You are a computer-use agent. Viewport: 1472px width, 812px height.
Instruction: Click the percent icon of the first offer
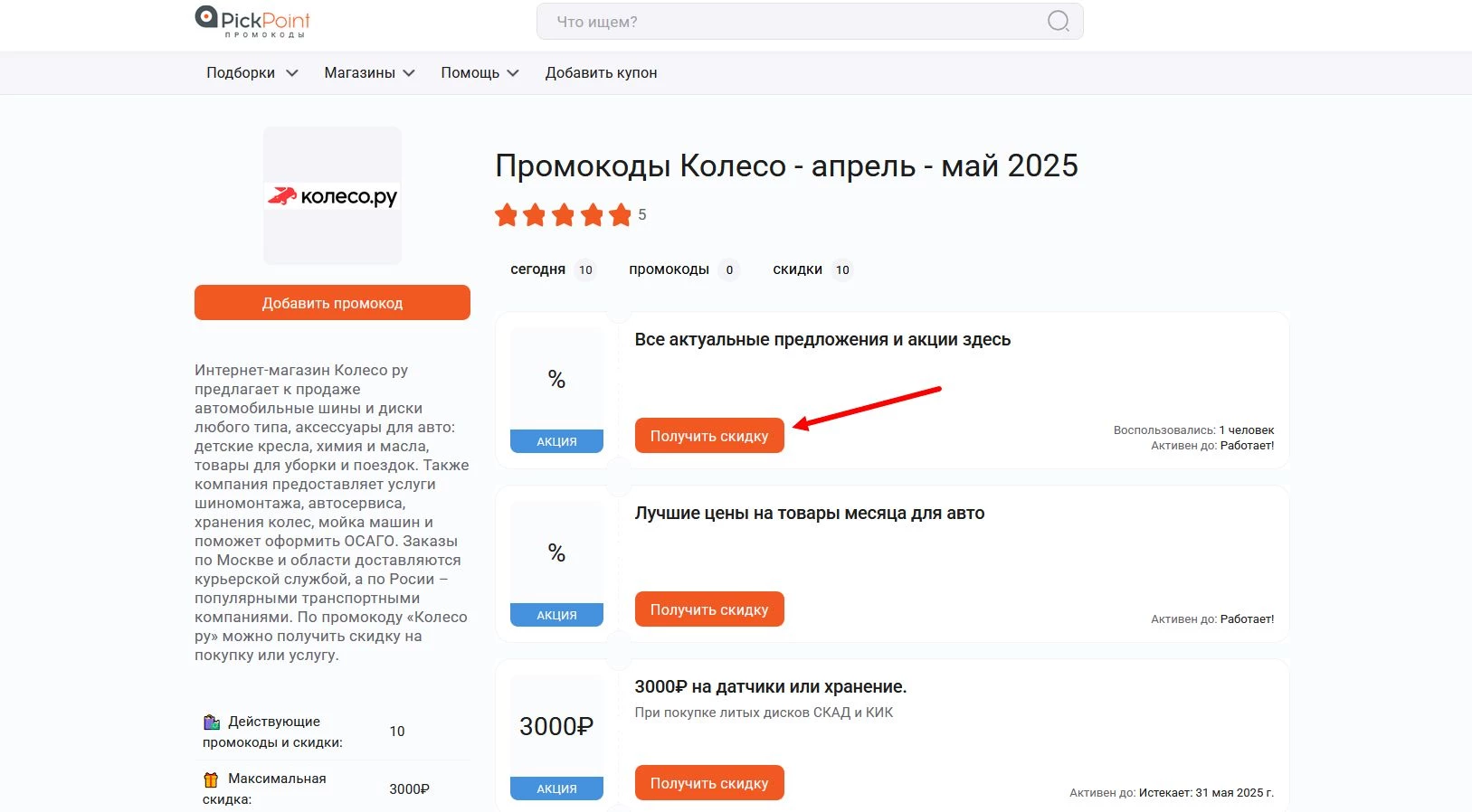(556, 380)
